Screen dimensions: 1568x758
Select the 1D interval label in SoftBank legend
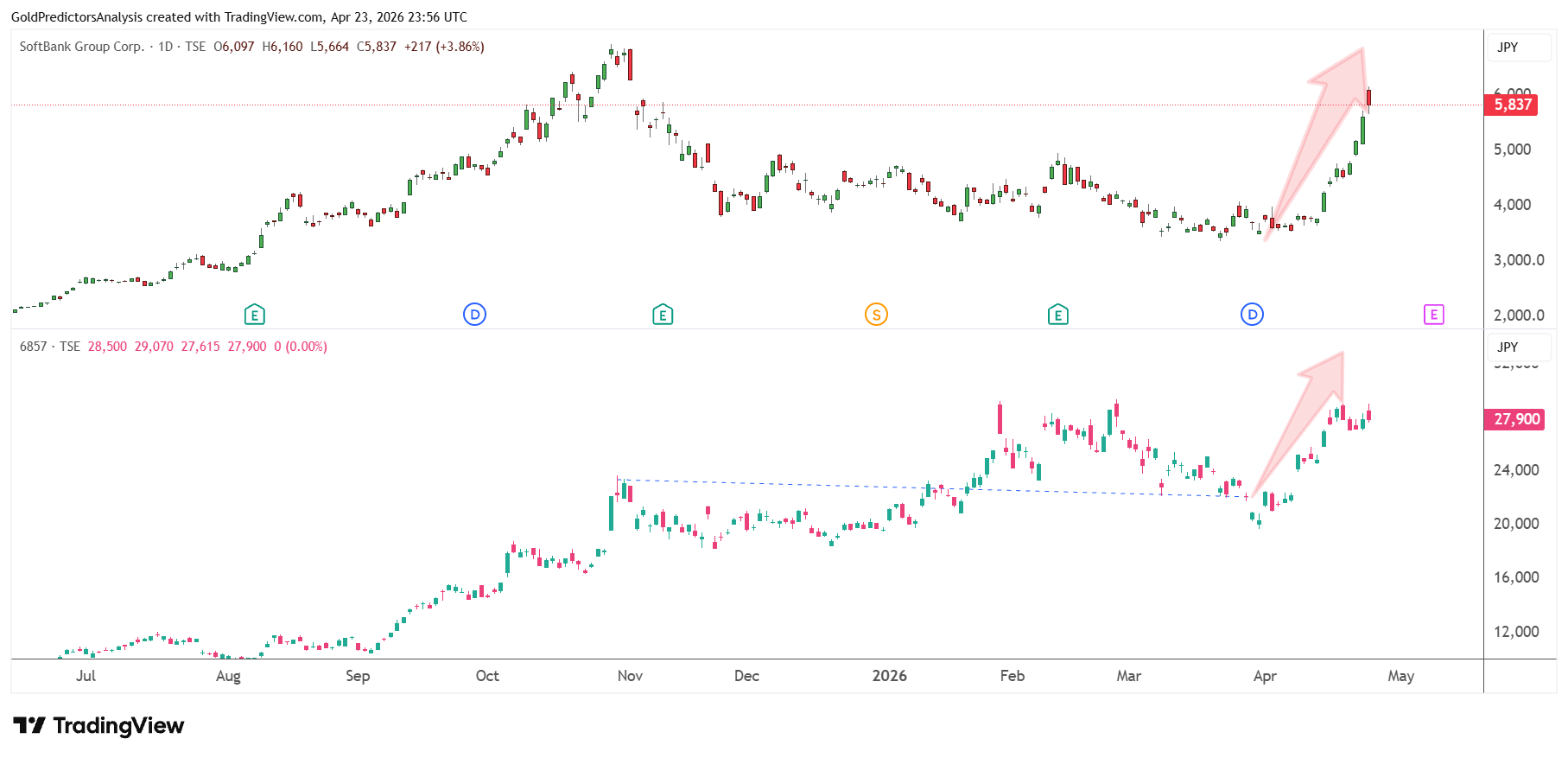pos(166,47)
